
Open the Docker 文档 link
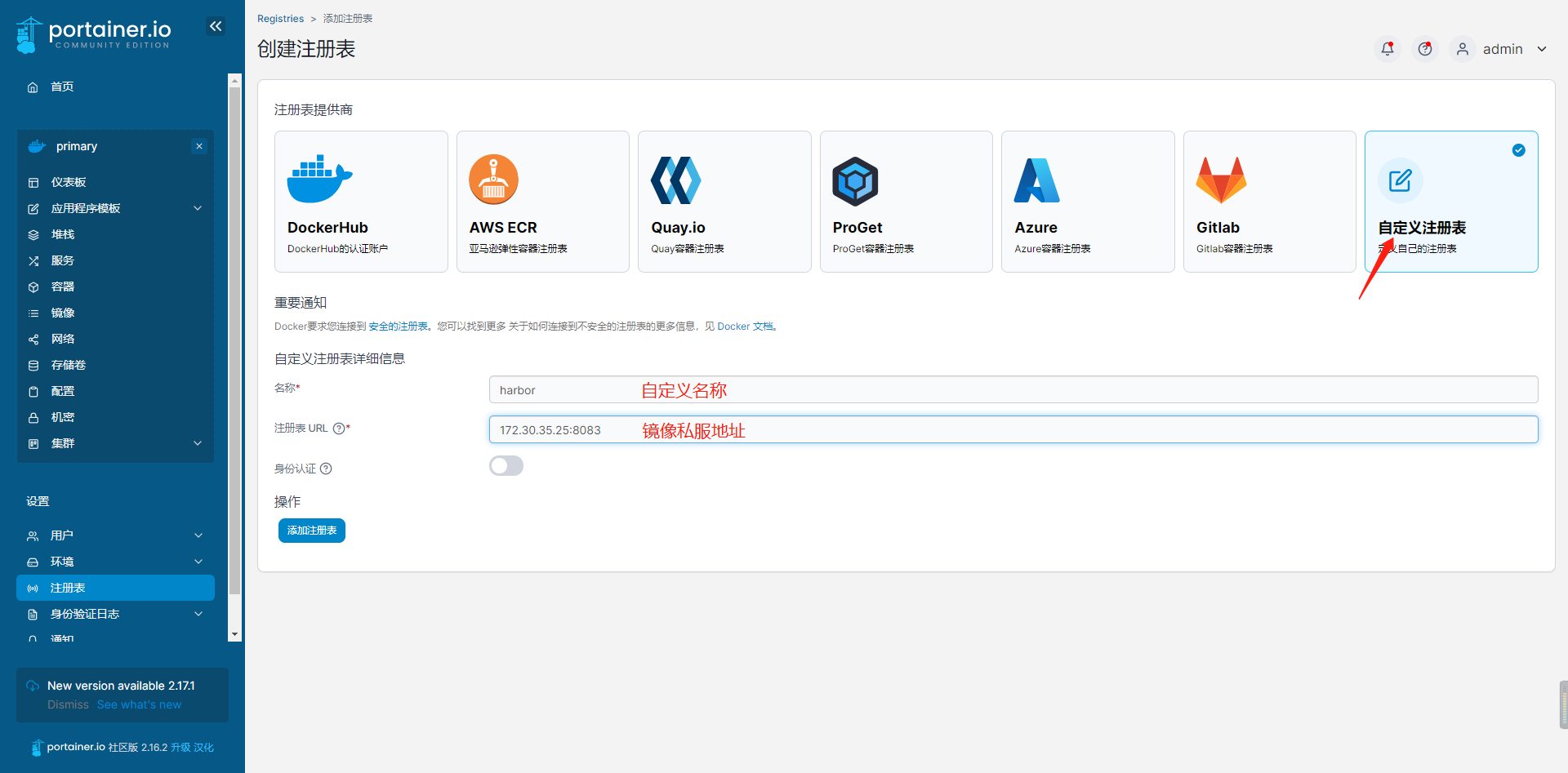(745, 327)
